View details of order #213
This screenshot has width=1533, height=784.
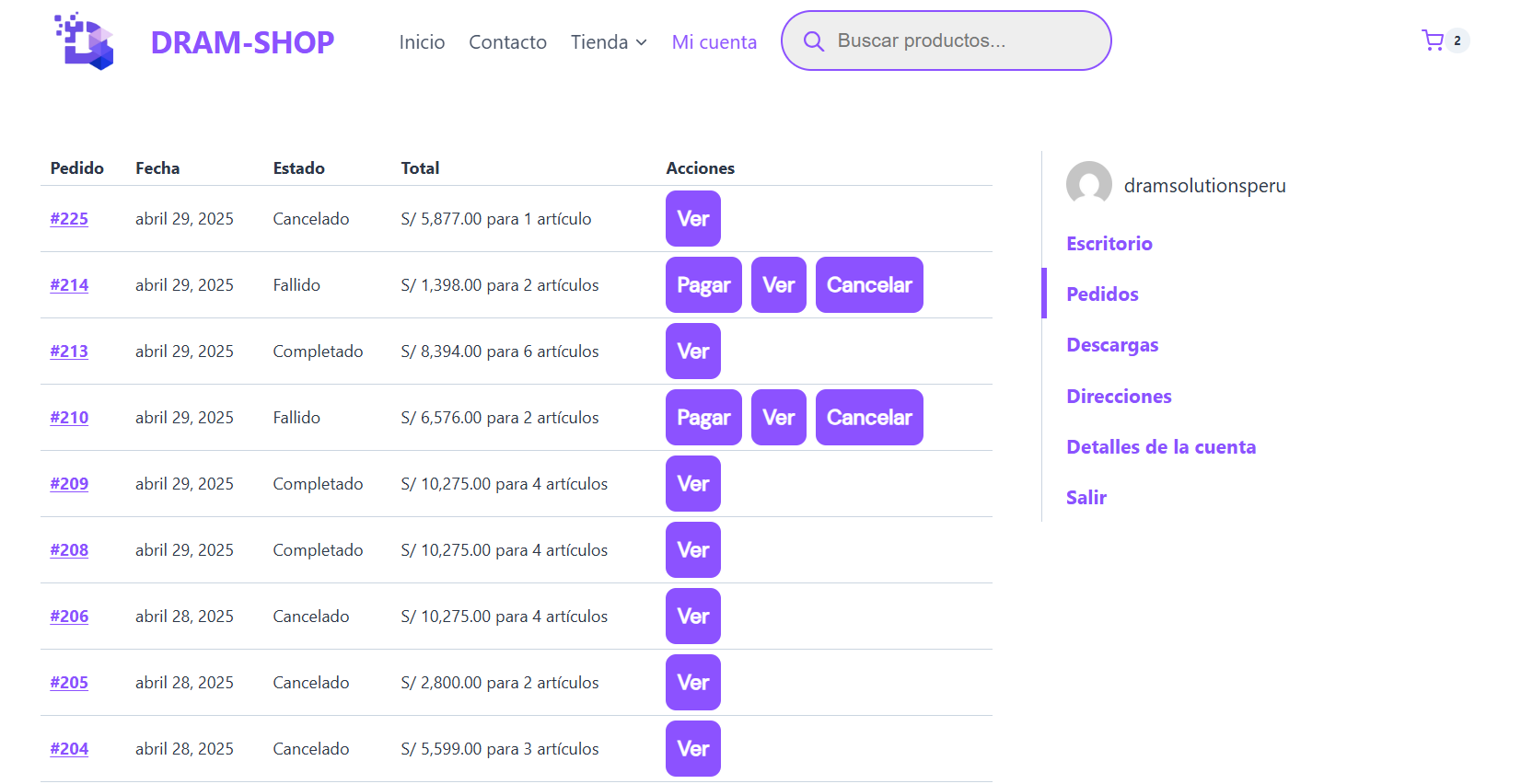tap(692, 352)
